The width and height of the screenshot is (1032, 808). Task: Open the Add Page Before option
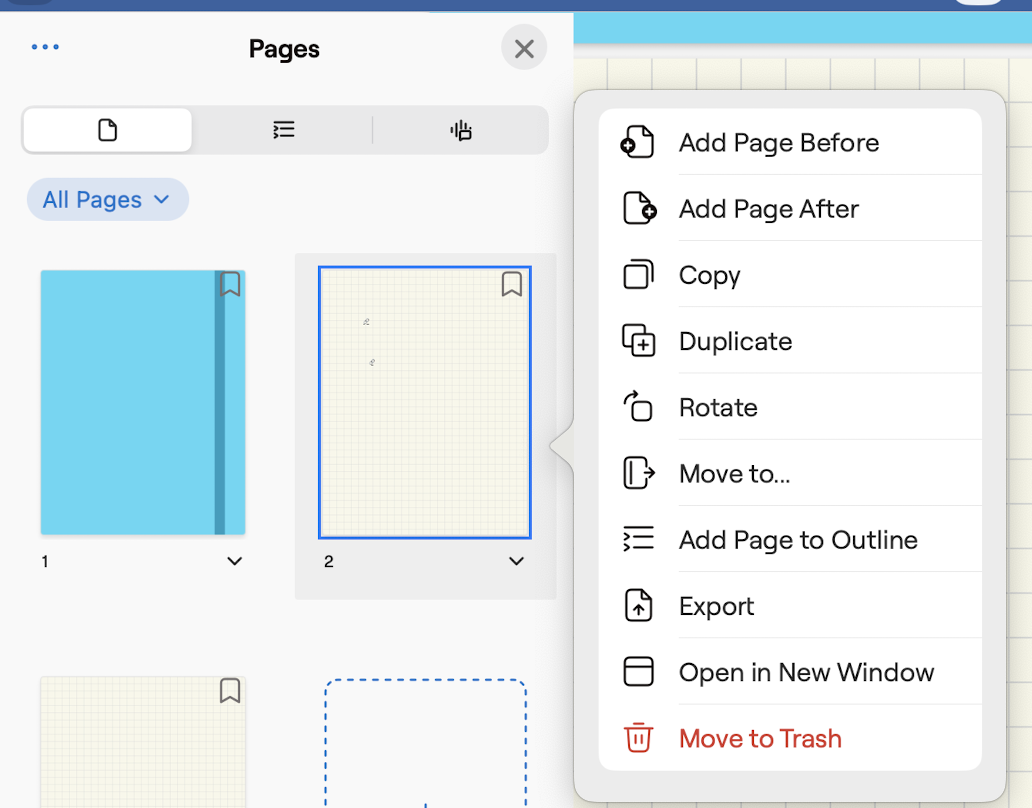(779, 142)
